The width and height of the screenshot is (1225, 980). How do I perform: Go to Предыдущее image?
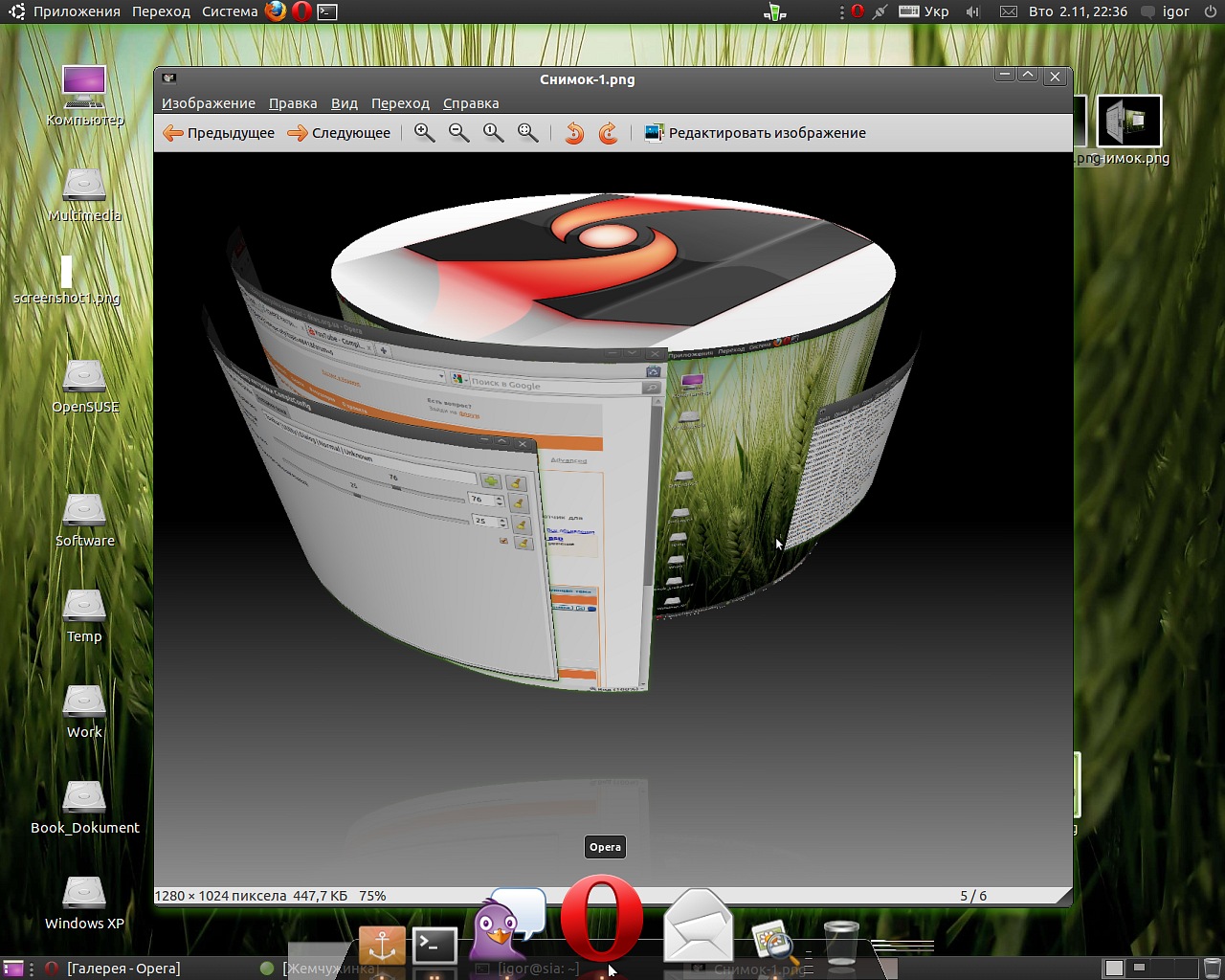pos(219,133)
